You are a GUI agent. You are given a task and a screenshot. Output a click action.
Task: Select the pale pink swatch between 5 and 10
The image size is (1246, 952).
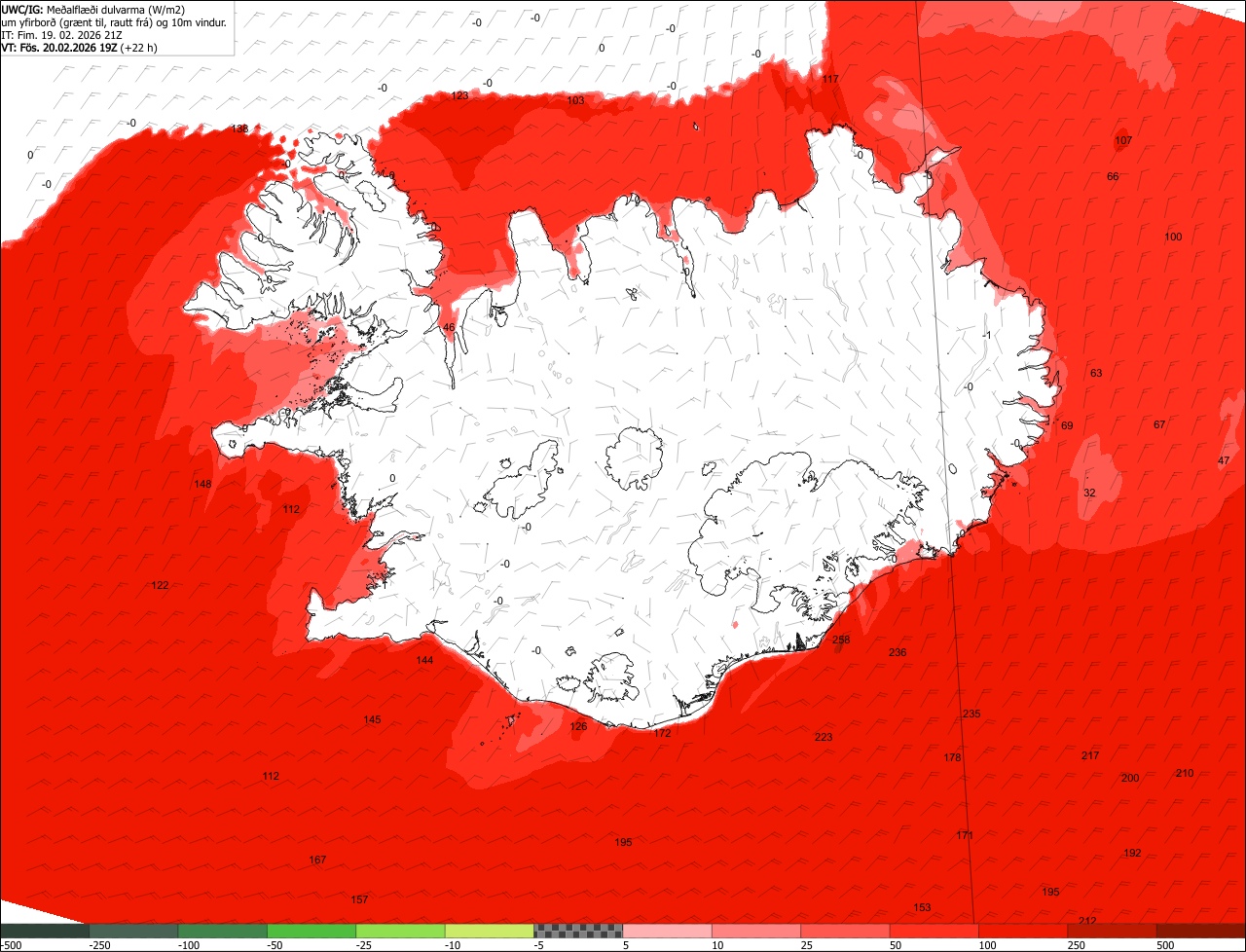point(668,931)
